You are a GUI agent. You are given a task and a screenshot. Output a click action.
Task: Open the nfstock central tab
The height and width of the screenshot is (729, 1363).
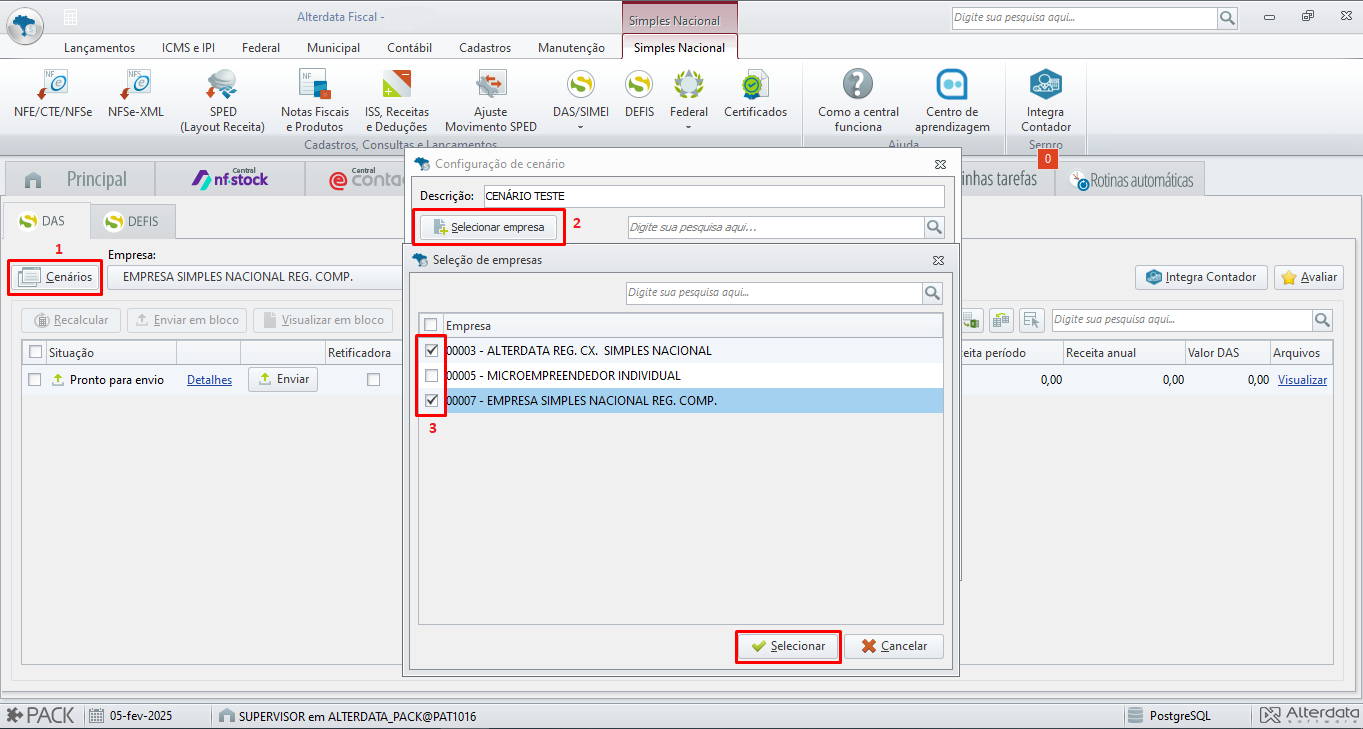click(229, 179)
